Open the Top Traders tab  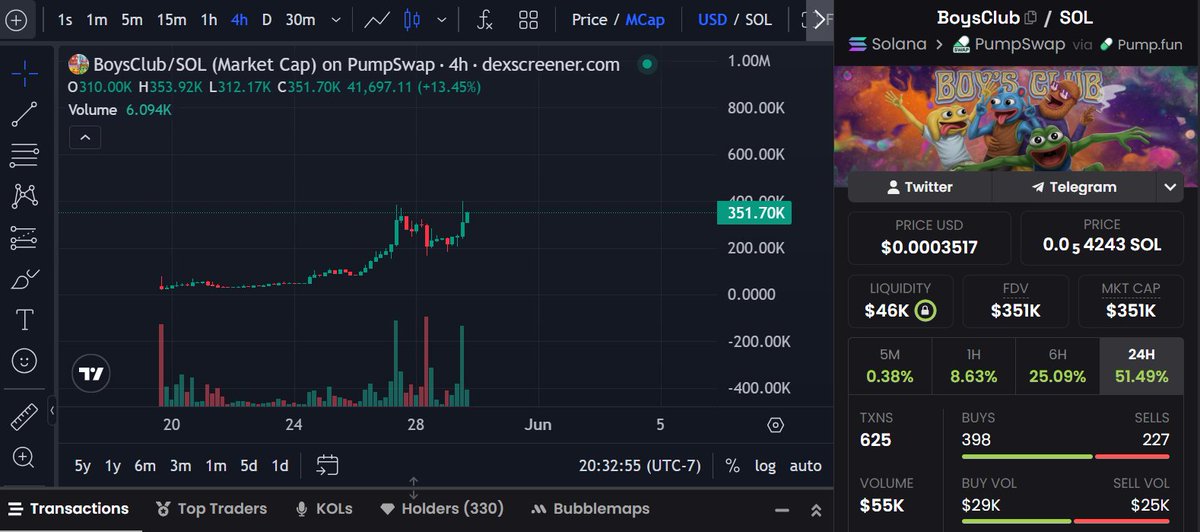pyautogui.click(x=210, y=509)
